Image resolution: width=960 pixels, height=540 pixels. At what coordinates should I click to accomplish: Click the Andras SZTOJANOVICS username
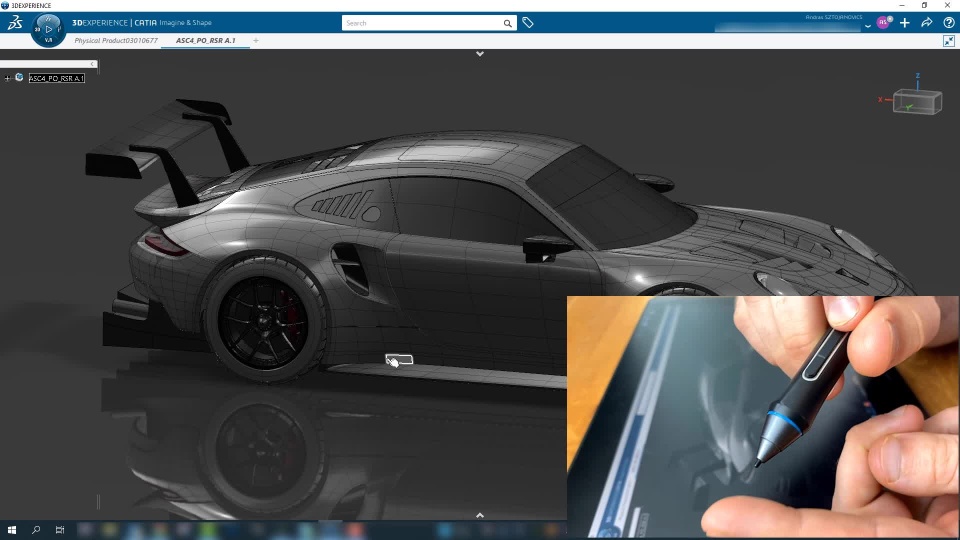pyautogui.click(x=834, y=17)
